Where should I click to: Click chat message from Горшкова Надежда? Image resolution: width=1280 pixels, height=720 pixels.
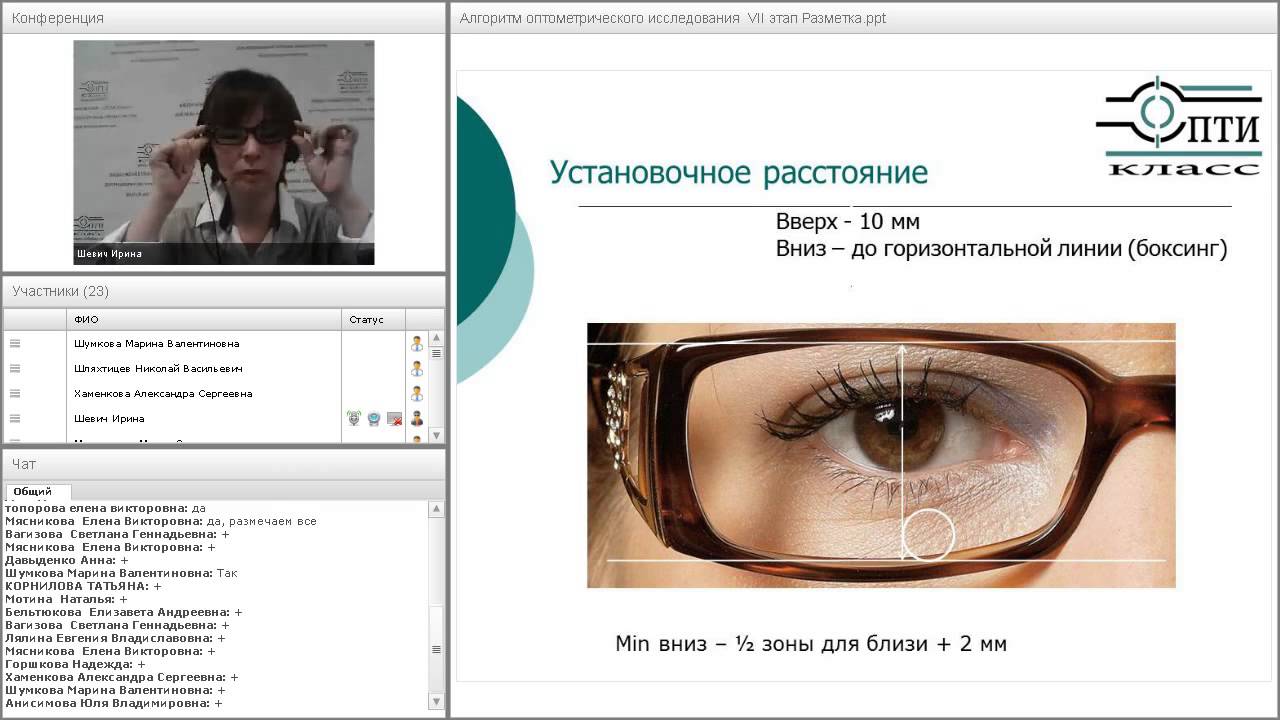75,664
